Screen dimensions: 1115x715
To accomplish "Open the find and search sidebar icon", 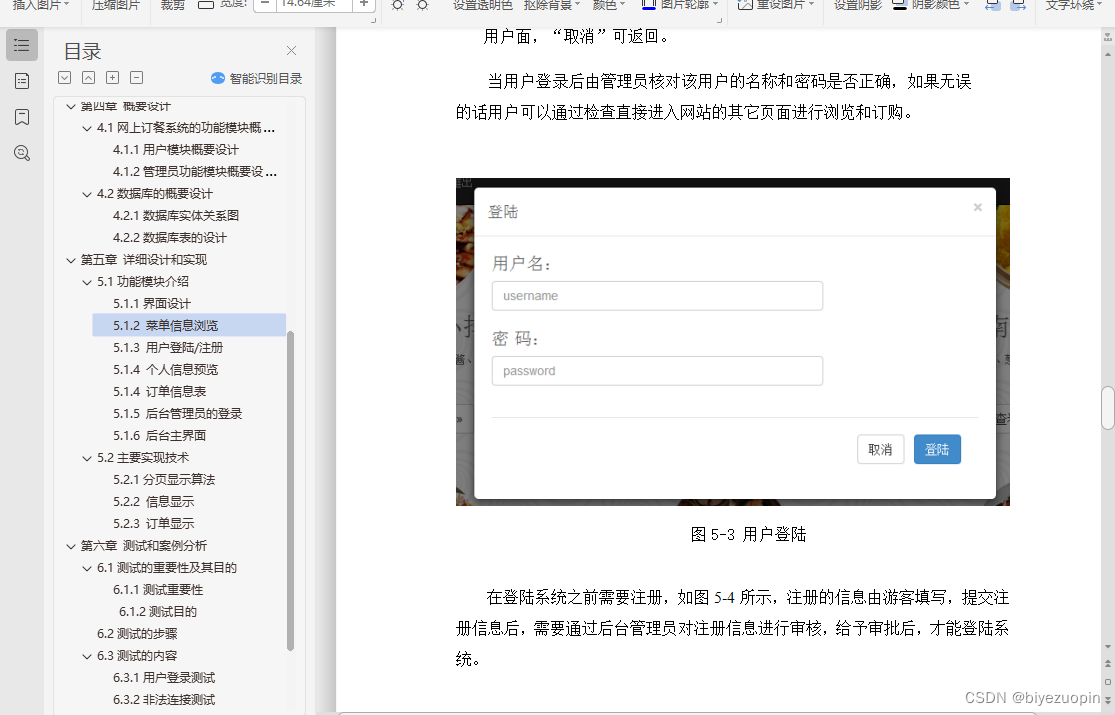I will click(22, 152).
